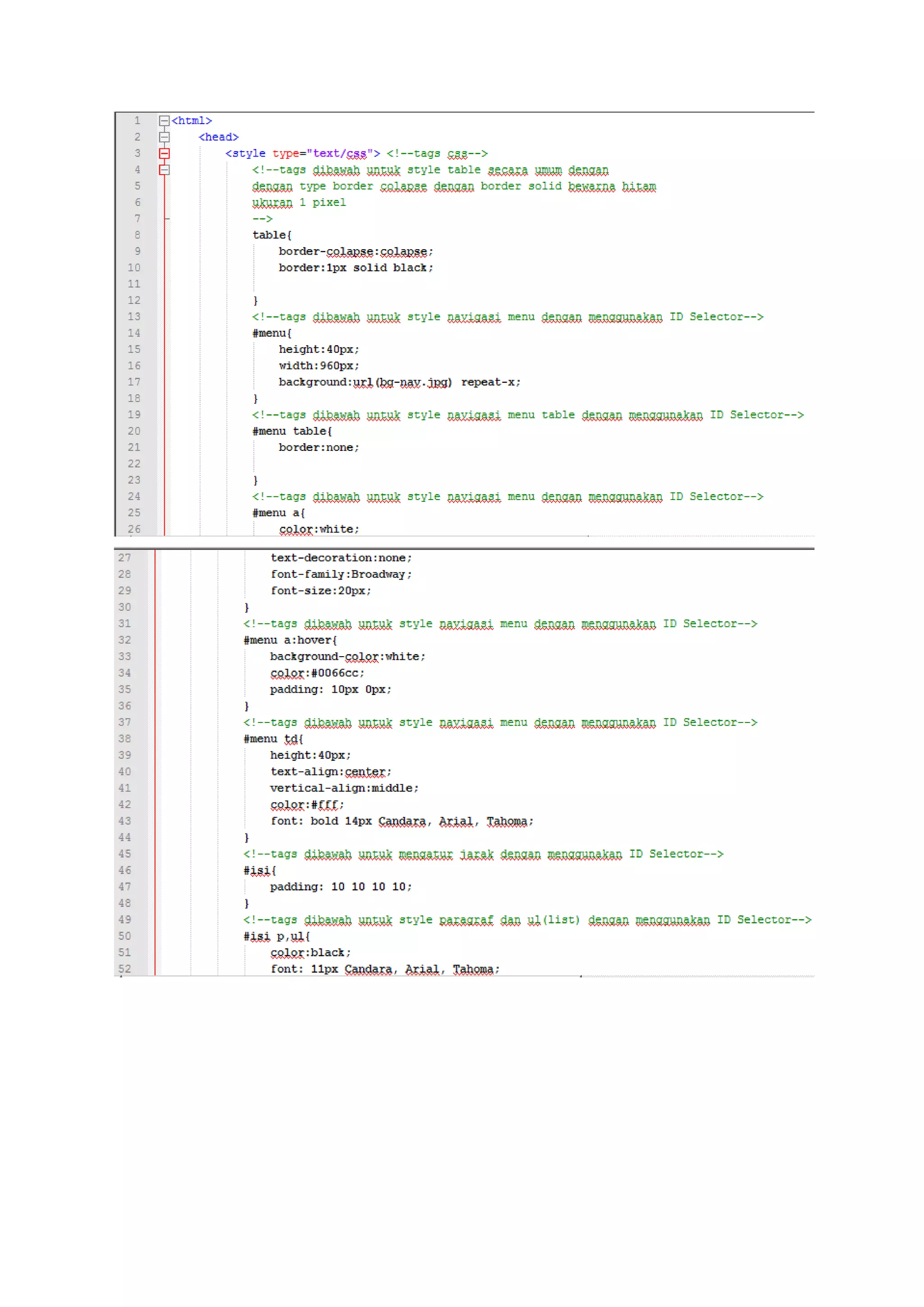Click the #menu table{ selector
The width and height of the screenshot is (924, 1307).
pos(292,431)
